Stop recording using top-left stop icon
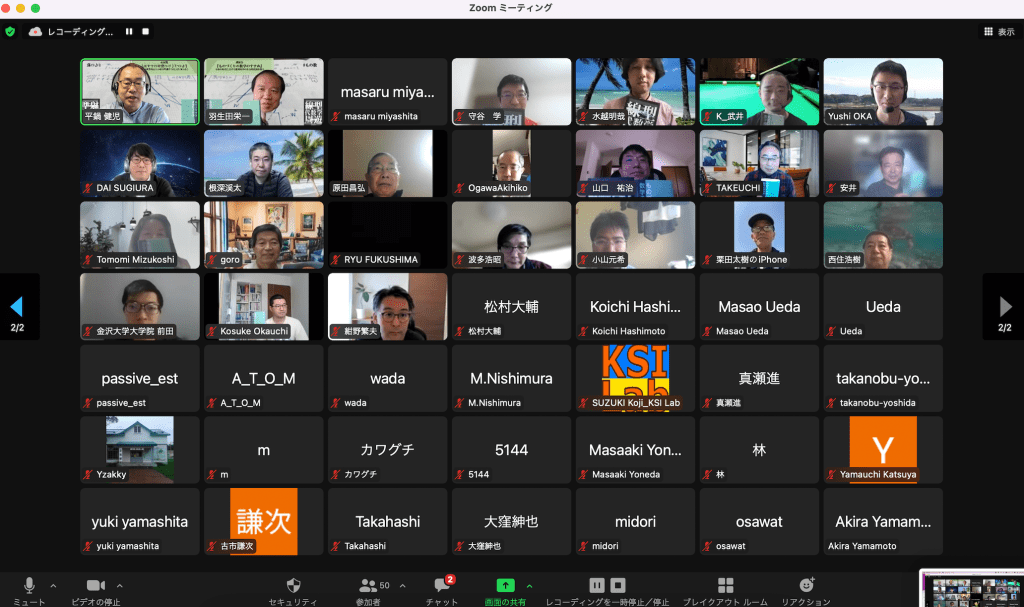1024x607 pixels. pos(146,32)
